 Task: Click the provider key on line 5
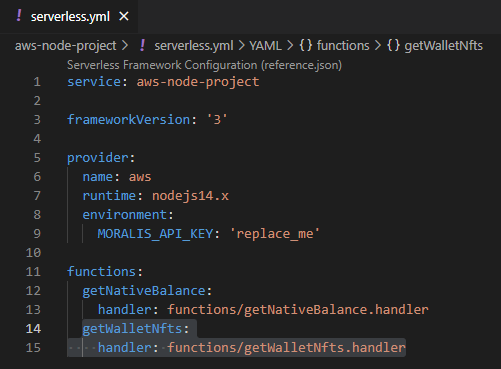(x=98, y=158)
